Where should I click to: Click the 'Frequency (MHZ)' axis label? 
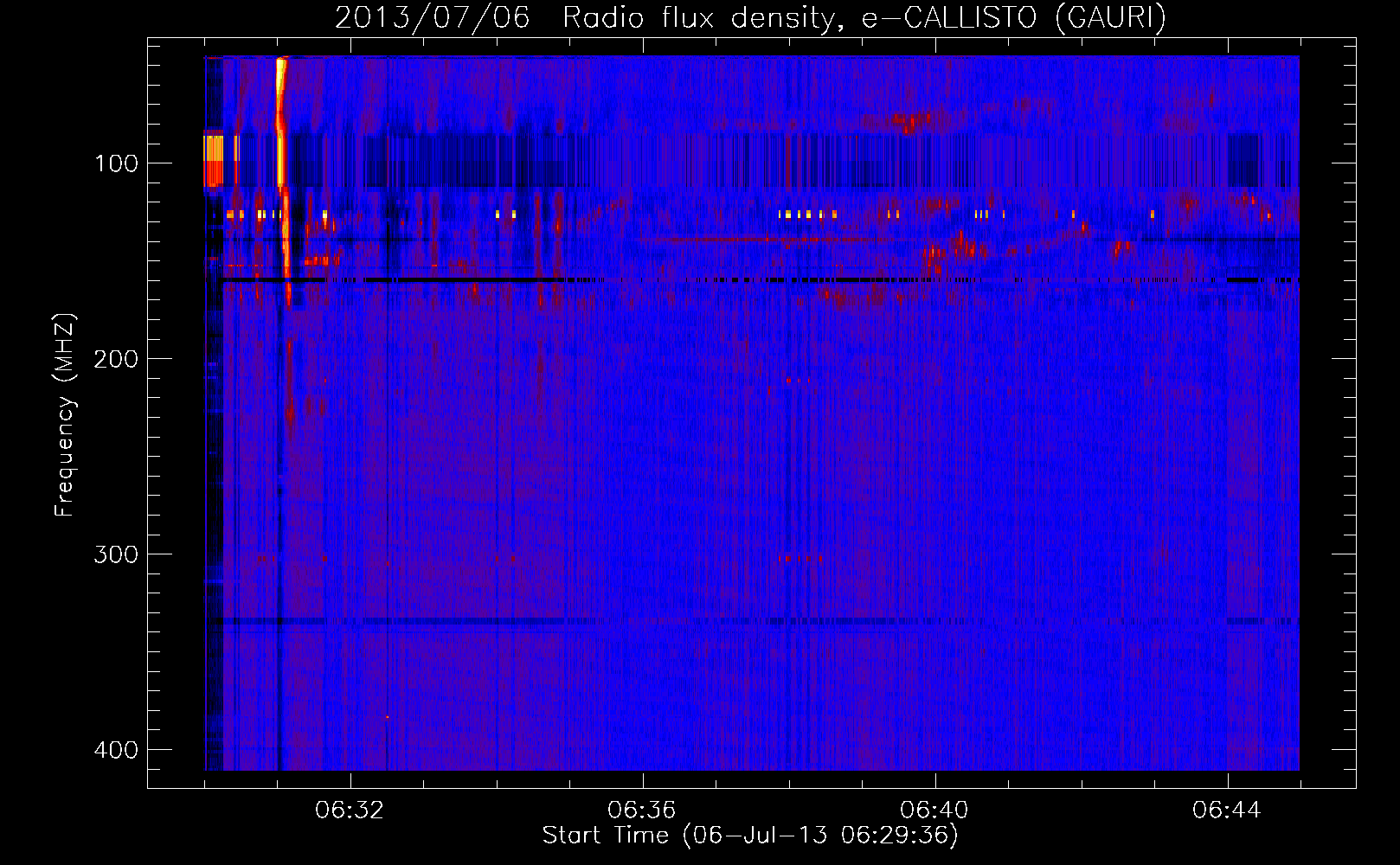pyautogui.click(x=64, y=414)
